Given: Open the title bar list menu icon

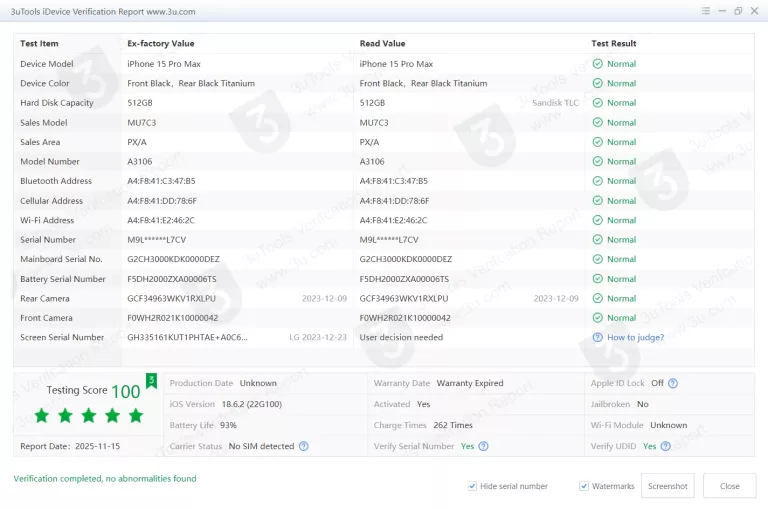Looking at the screenshot, I should coord(706,11).
